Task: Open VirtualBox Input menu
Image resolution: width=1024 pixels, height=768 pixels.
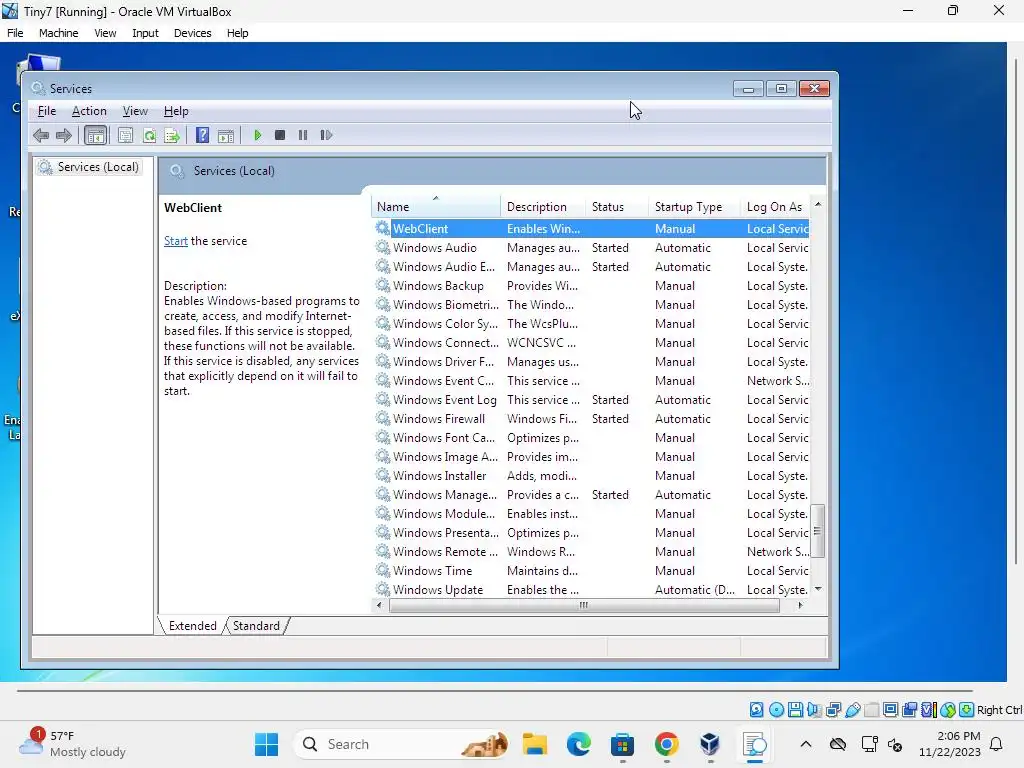Action: [x=145, y=33]
